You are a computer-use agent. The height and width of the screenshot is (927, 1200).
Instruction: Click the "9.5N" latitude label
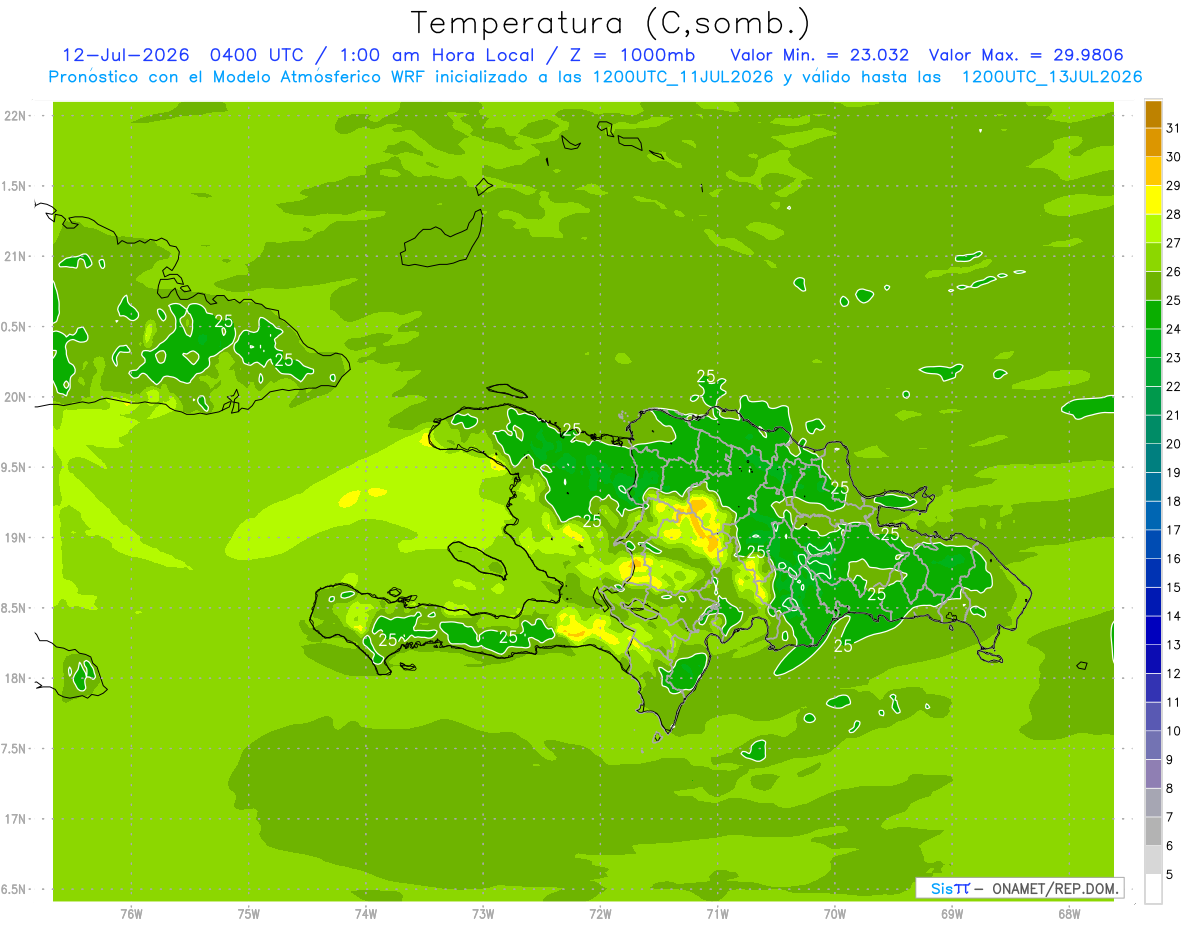click(x=15, y=468)
